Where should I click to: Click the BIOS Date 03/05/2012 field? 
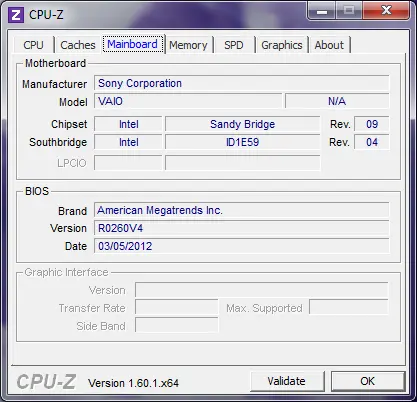click(x=242, y=246)
